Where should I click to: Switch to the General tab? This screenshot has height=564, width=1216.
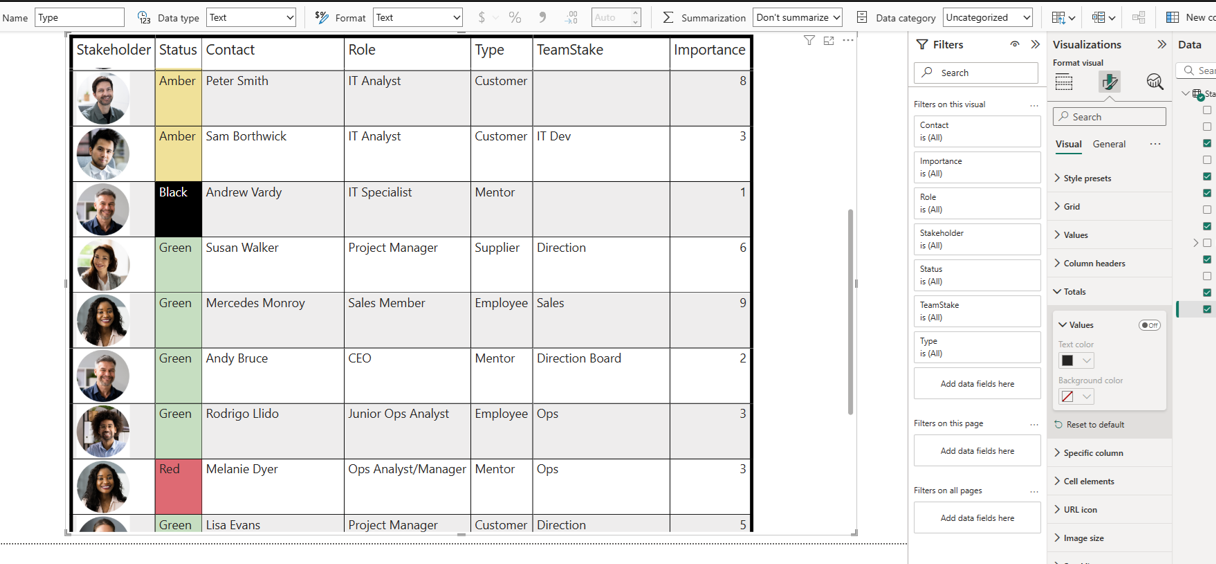click(1109, 144)
